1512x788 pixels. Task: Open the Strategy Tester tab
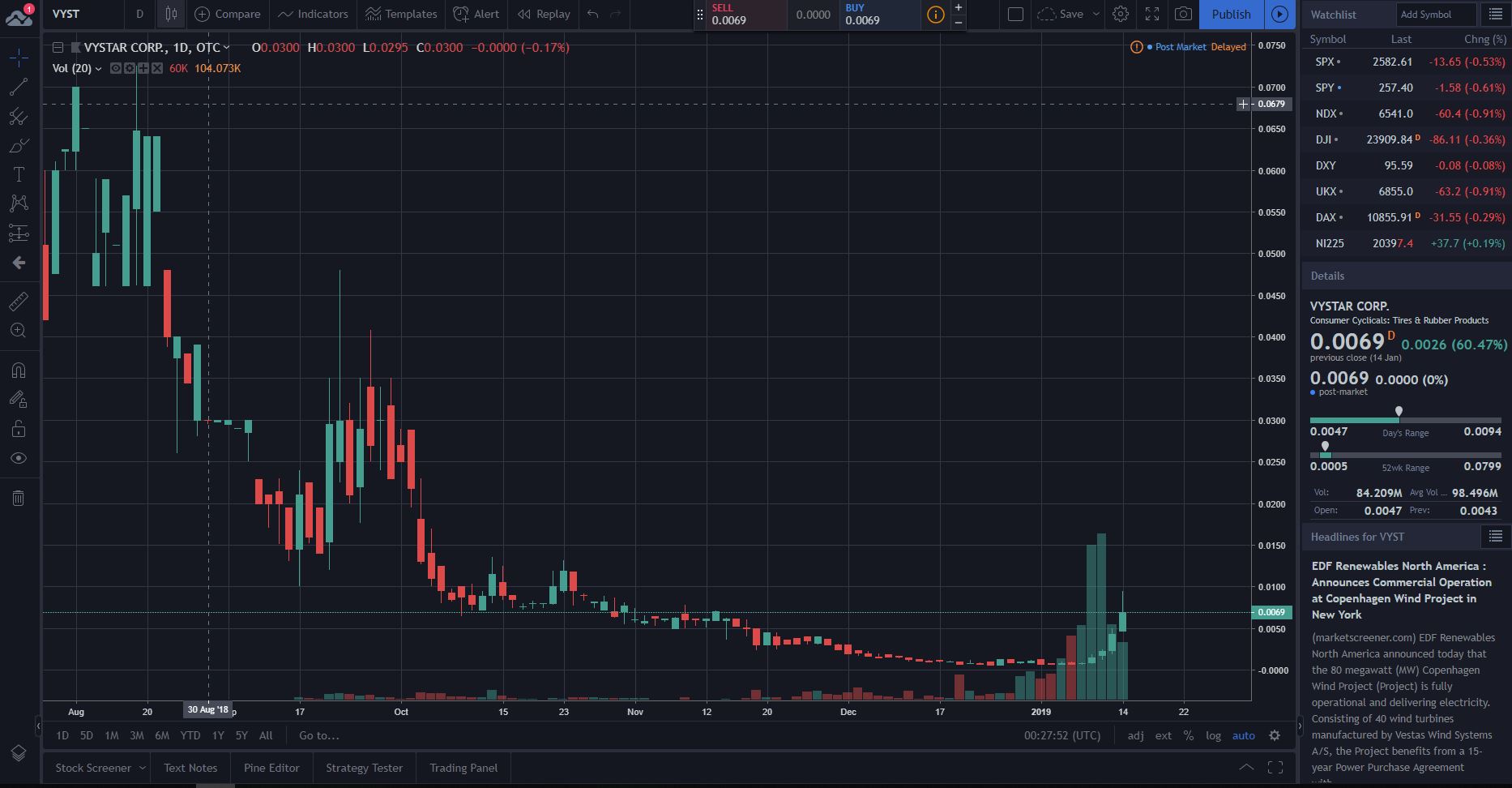coord(364,768)
